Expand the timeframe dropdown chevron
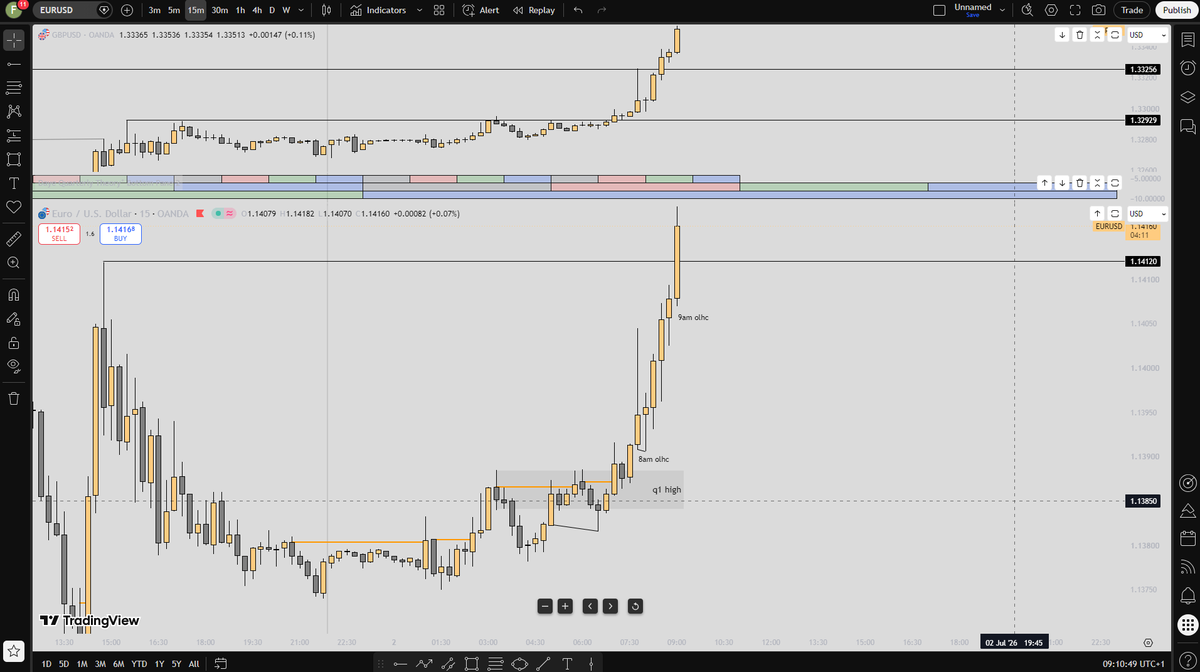 coord(303,10)
